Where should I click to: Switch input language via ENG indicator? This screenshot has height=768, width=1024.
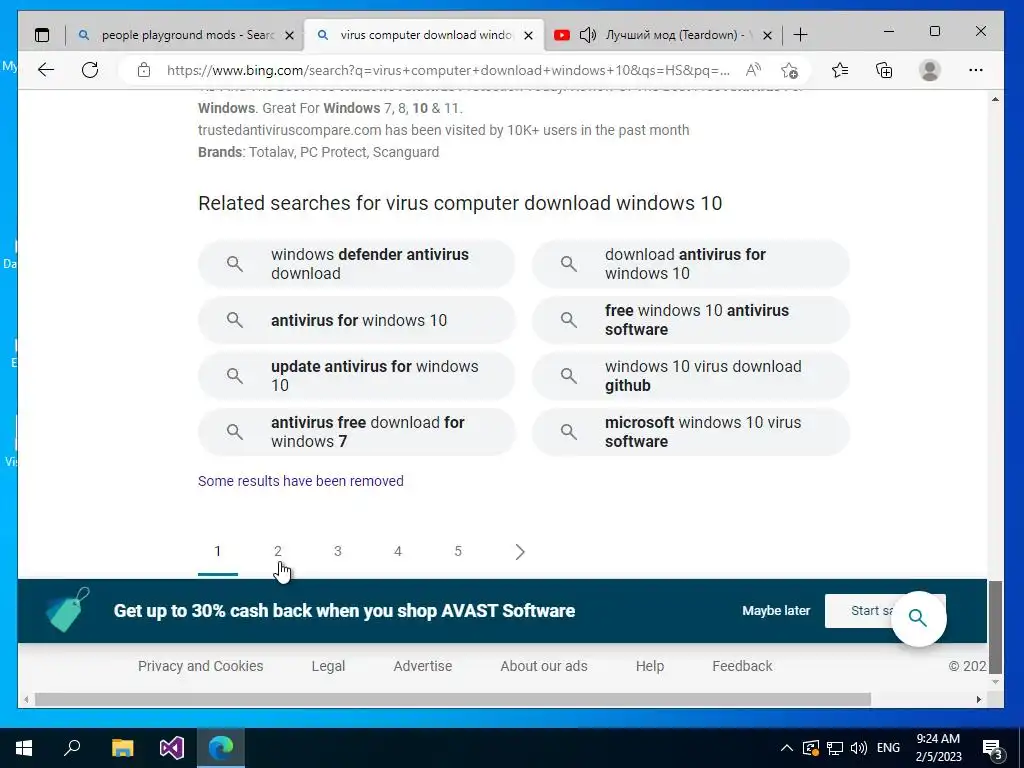[888, 748]
